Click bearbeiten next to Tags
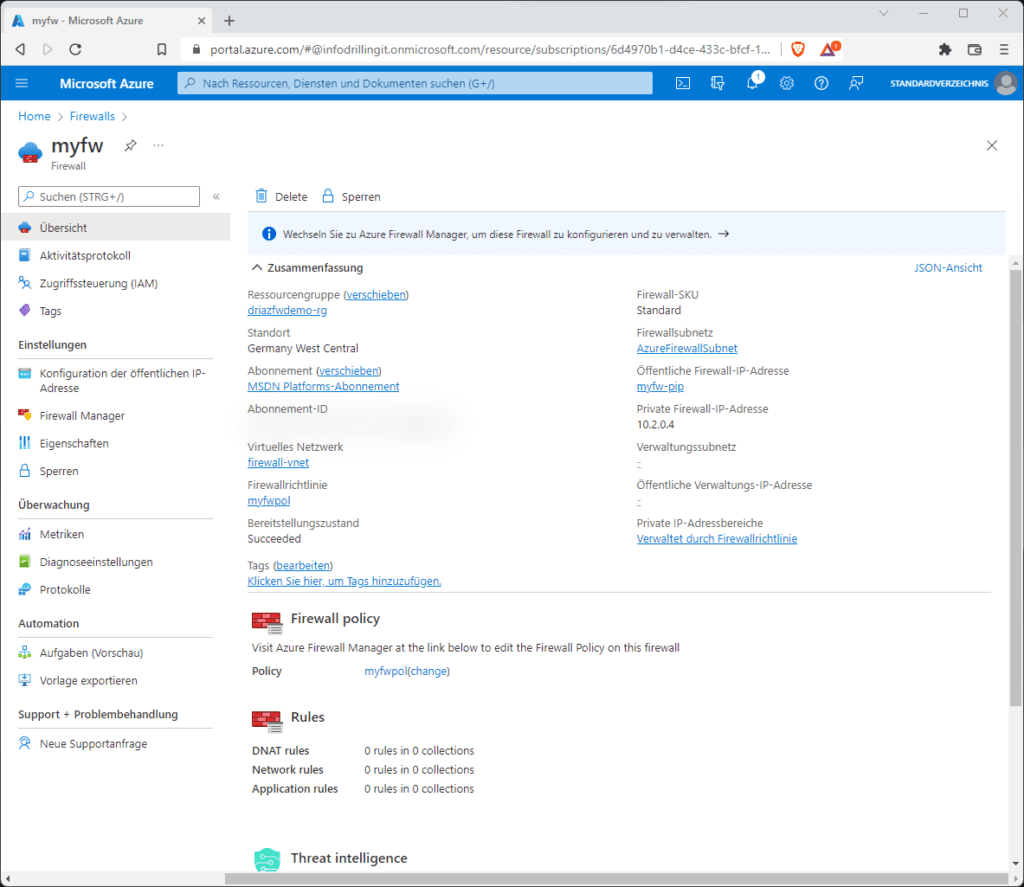Screen dimensions: 1024x887 (x=302, y=565)
